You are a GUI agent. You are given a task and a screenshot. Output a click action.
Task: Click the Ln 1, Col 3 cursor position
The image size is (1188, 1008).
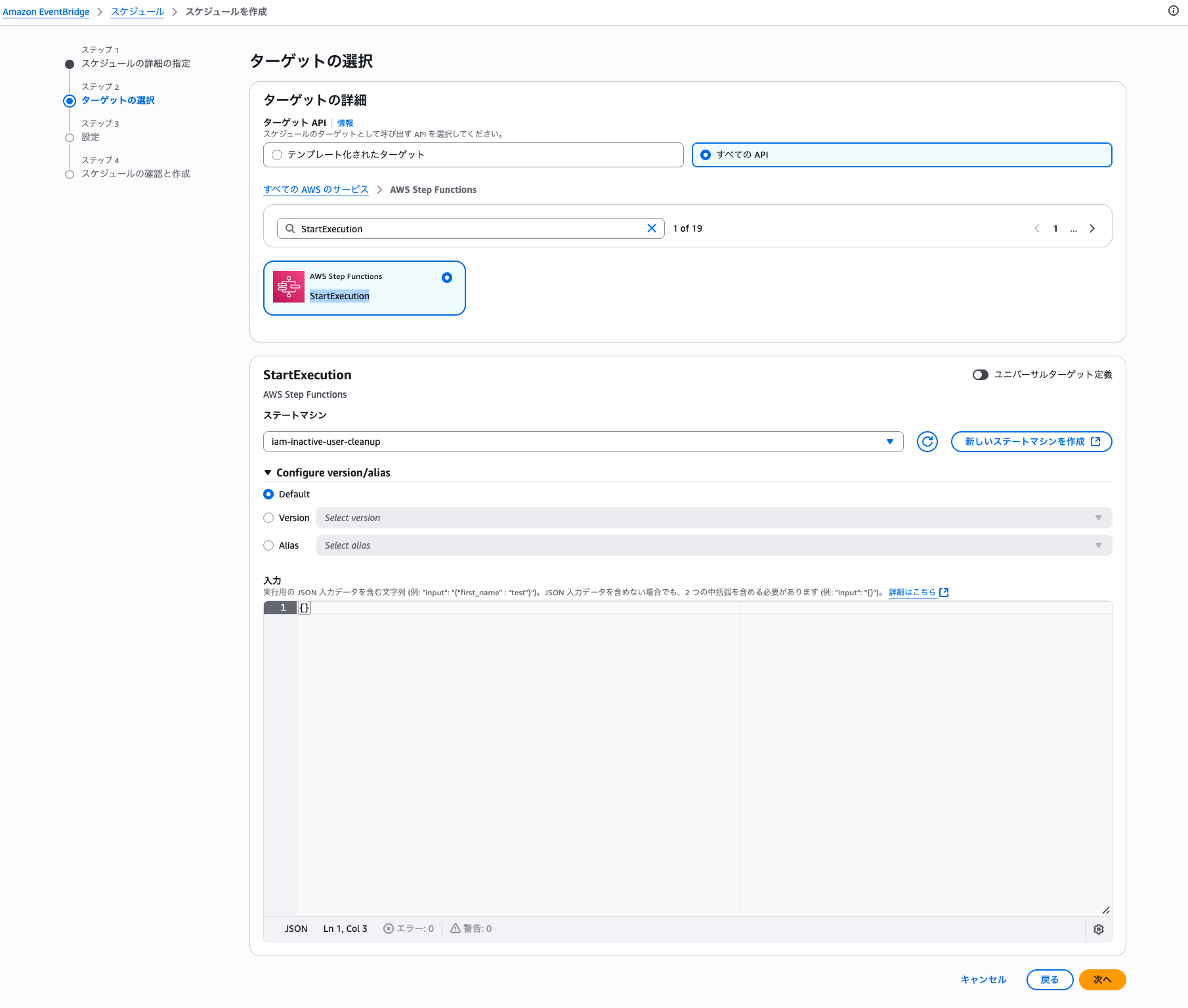tap(345, 929)
